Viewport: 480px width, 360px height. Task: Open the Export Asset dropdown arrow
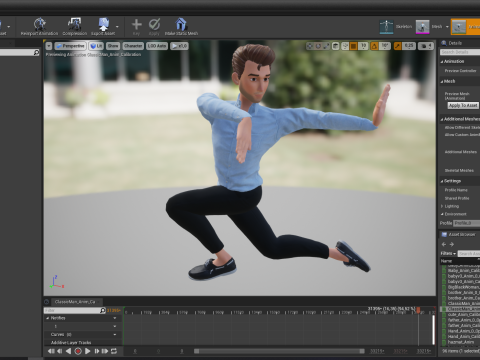(117, 26)
